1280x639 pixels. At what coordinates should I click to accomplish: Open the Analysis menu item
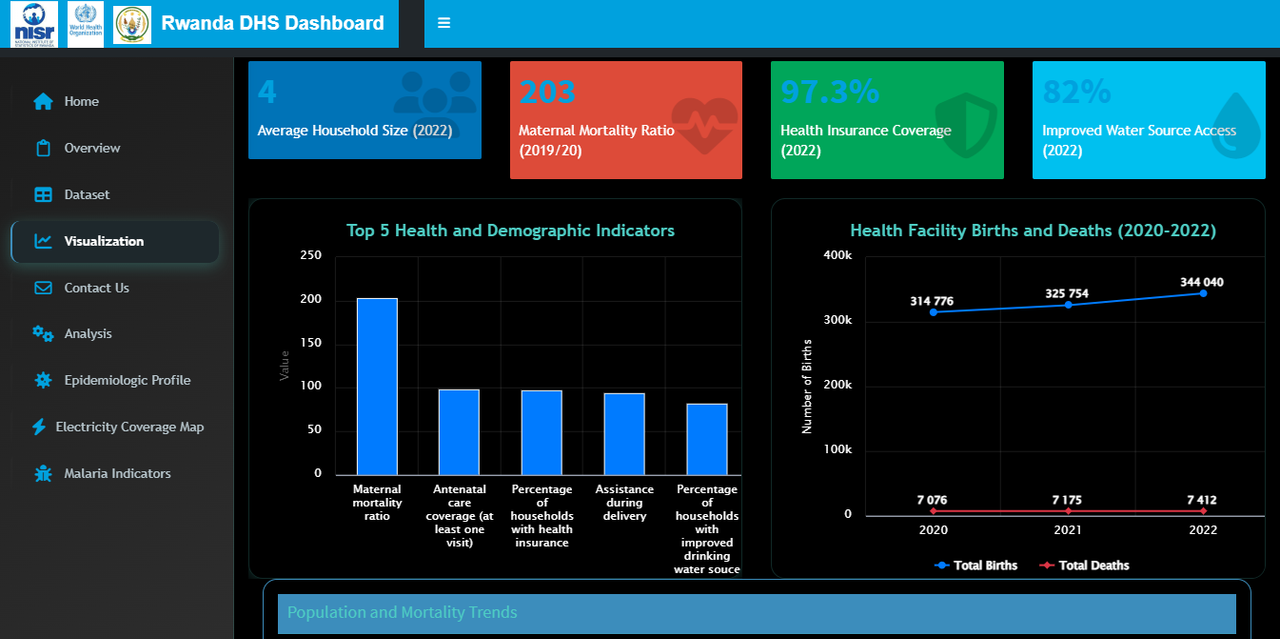115,334
